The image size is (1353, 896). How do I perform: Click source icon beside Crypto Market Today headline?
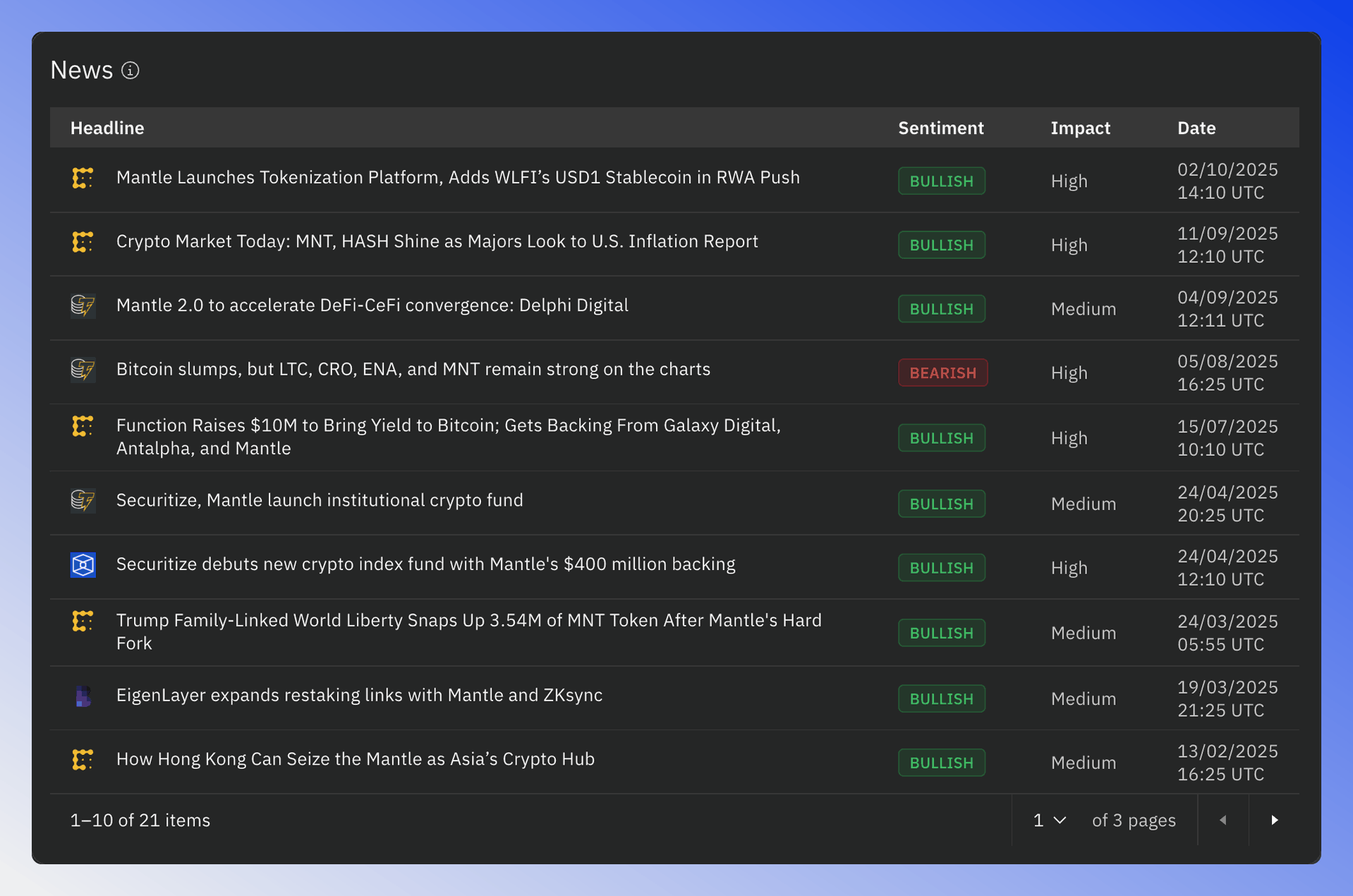coord(83,242)
